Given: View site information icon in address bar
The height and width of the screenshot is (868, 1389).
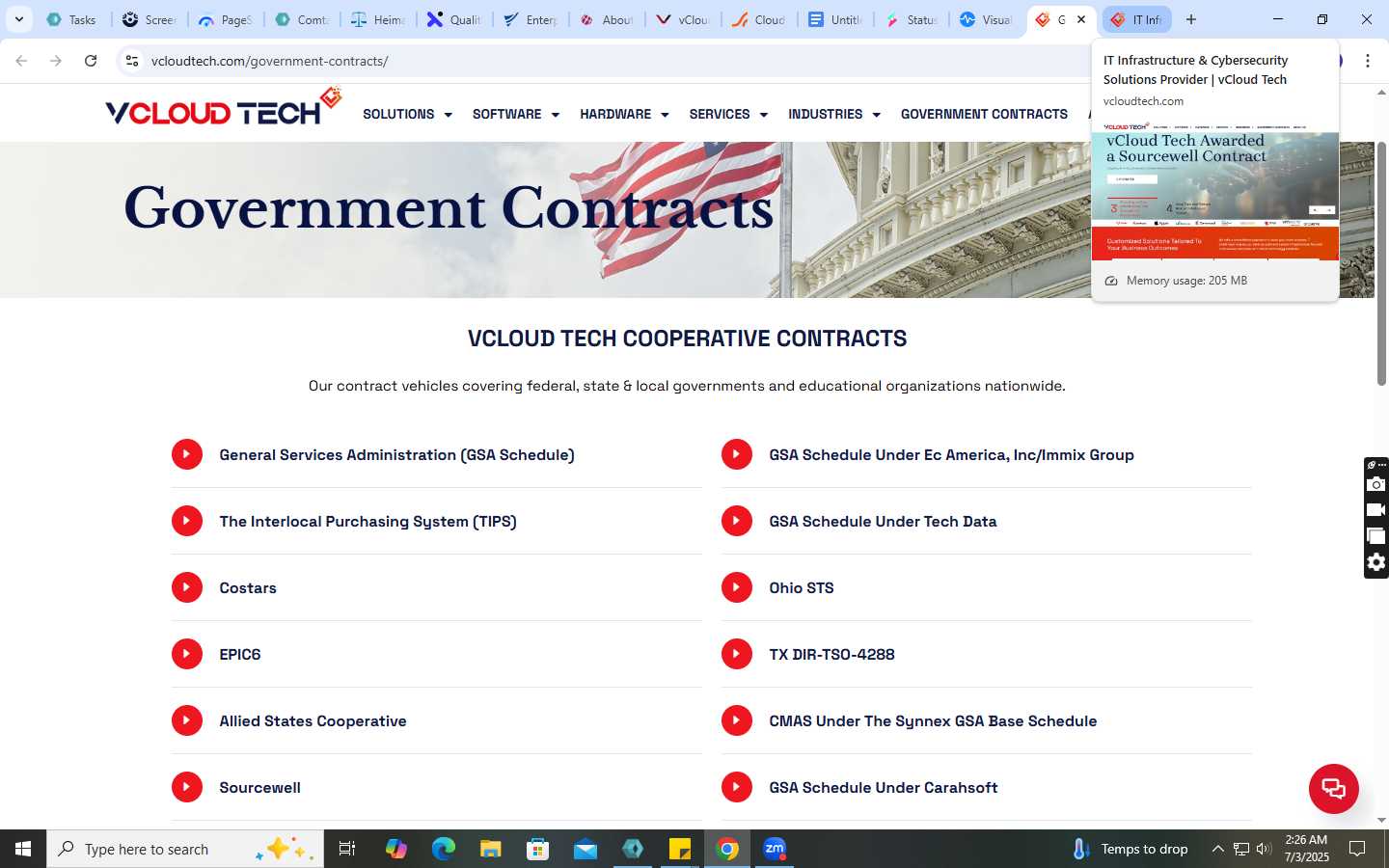Looking at the screenshot, I should click(x=132, y=61).
